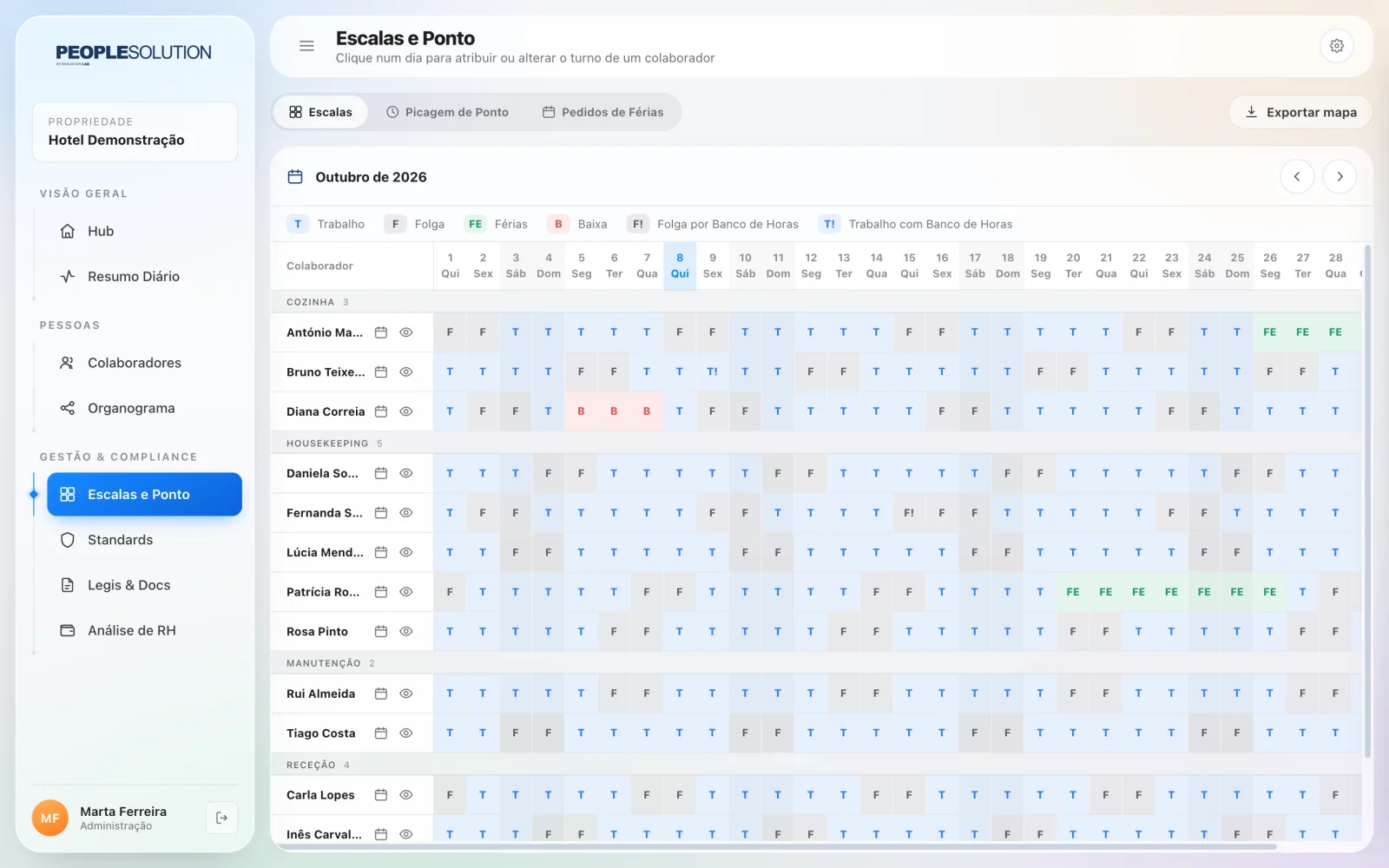Toggle eye icon for Bruno Teixe...

pos(406,372)
